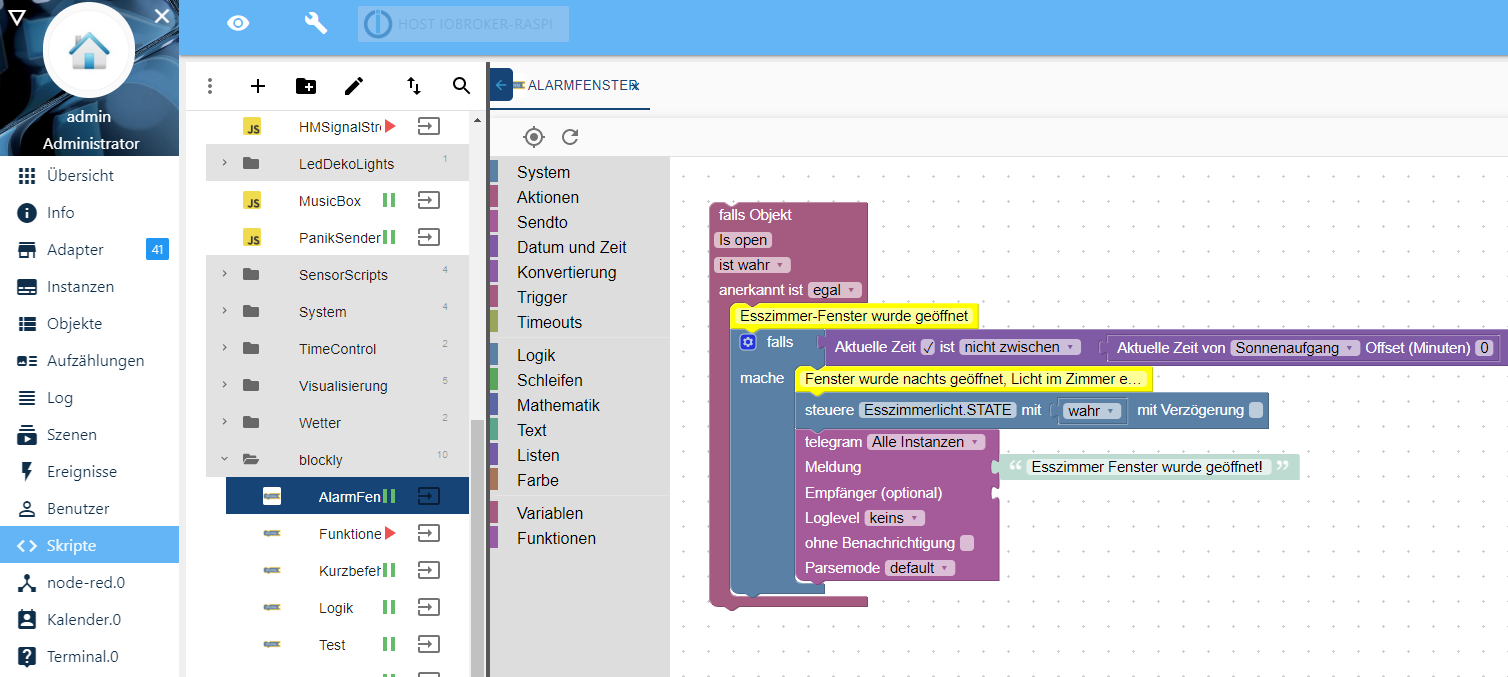Select the ALARMFENSTER tab
This screenshot has height=677, width=1508.
581,86
